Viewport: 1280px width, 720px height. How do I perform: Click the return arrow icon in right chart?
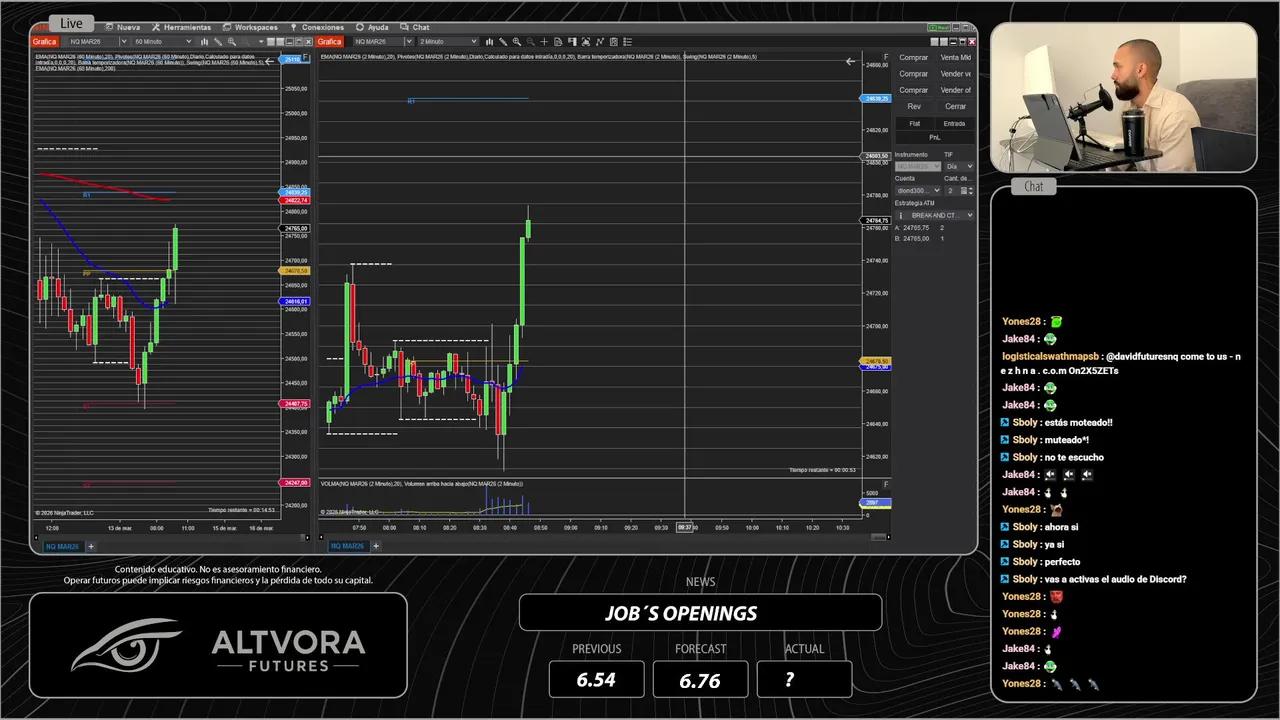pos(850,61)
